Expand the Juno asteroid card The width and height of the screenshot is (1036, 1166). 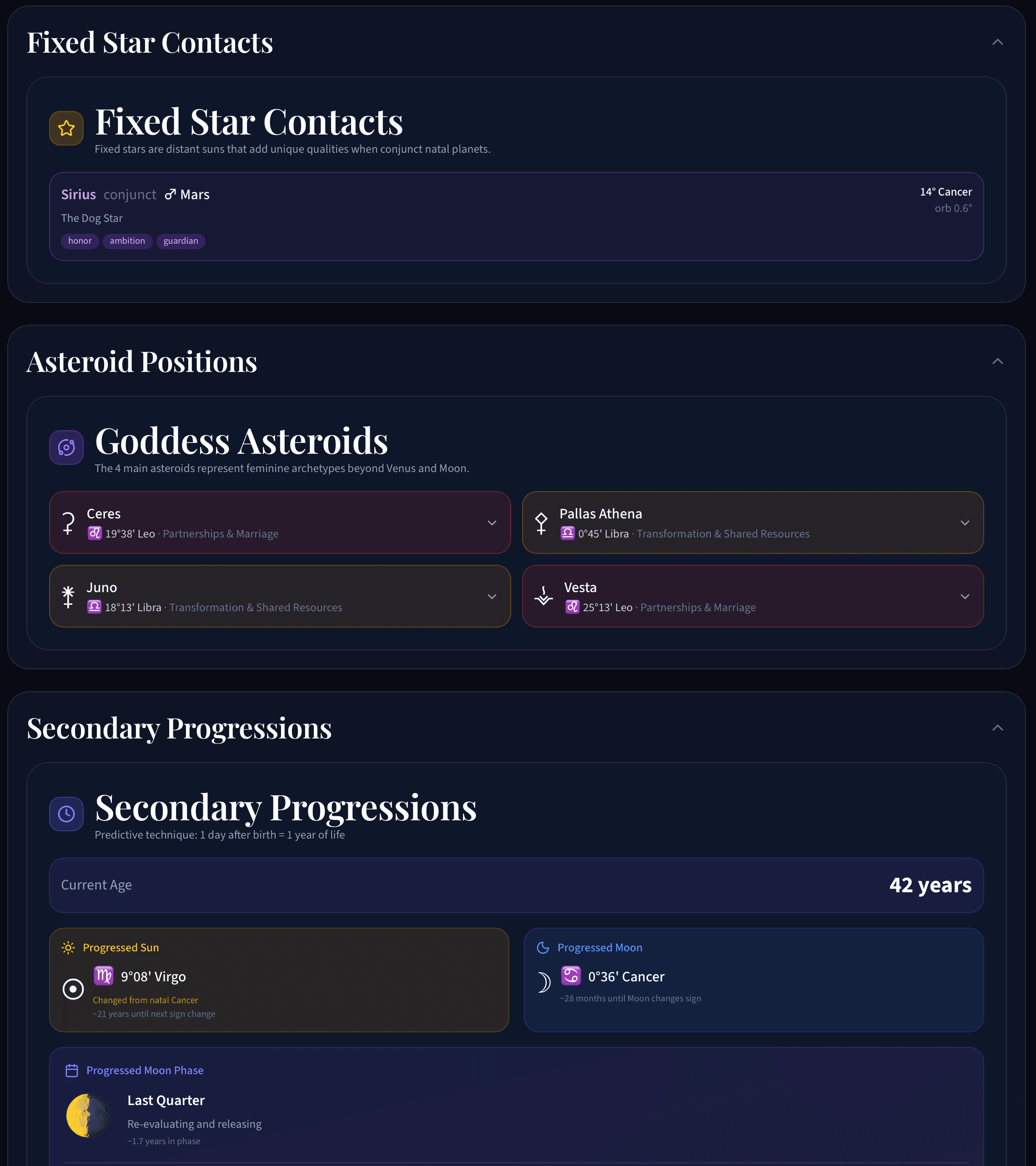click(x=493, y=596)
